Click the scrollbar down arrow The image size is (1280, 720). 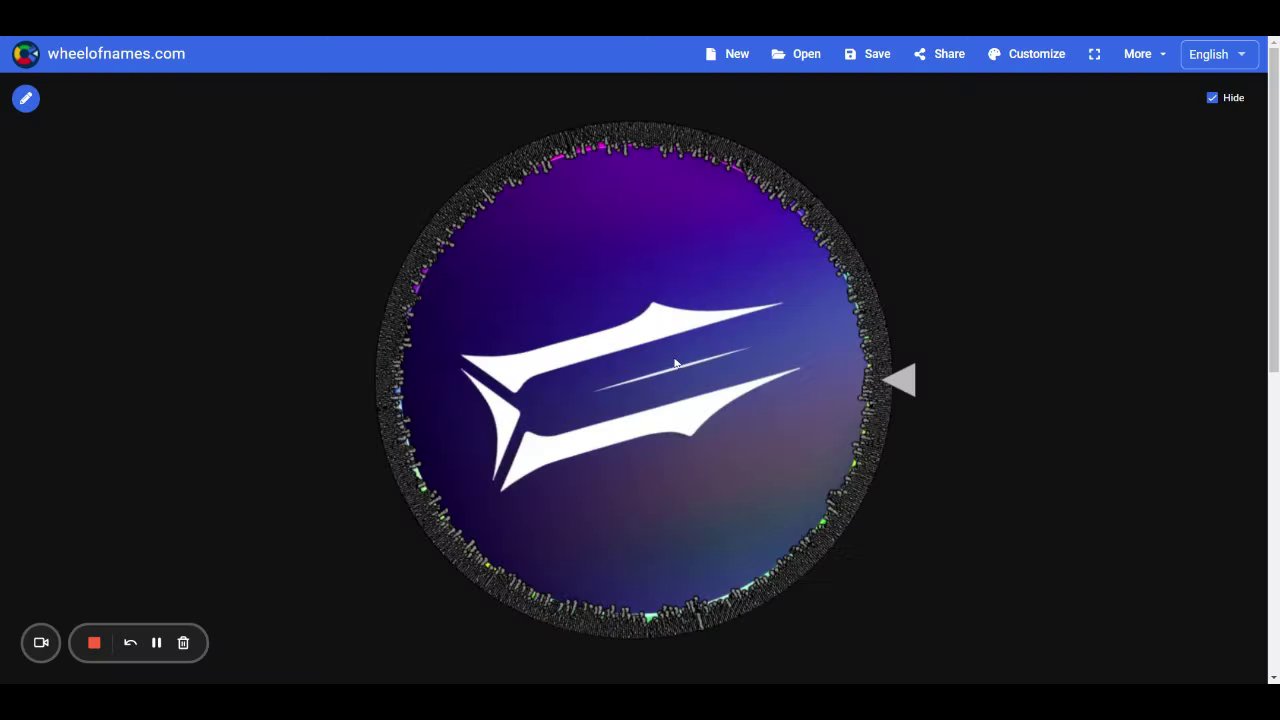pyautogui.click(x=1273, y=678)
